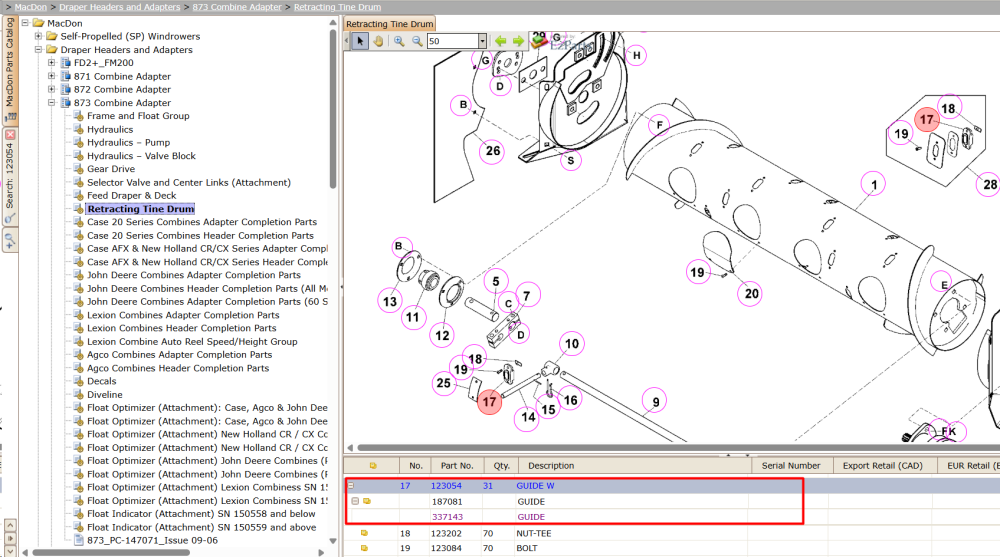Select Frame and Float Group in tree
The height and width of the screenshot is (557, 1000).
(x=138, y=116)
